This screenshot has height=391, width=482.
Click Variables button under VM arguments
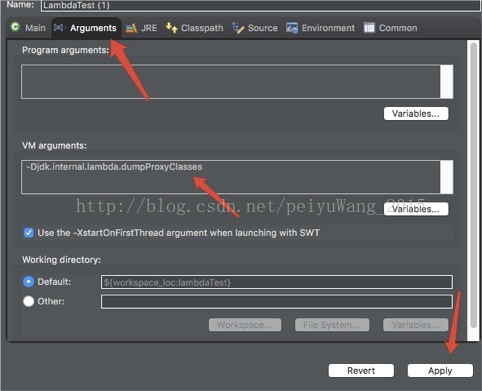[416, 209]
